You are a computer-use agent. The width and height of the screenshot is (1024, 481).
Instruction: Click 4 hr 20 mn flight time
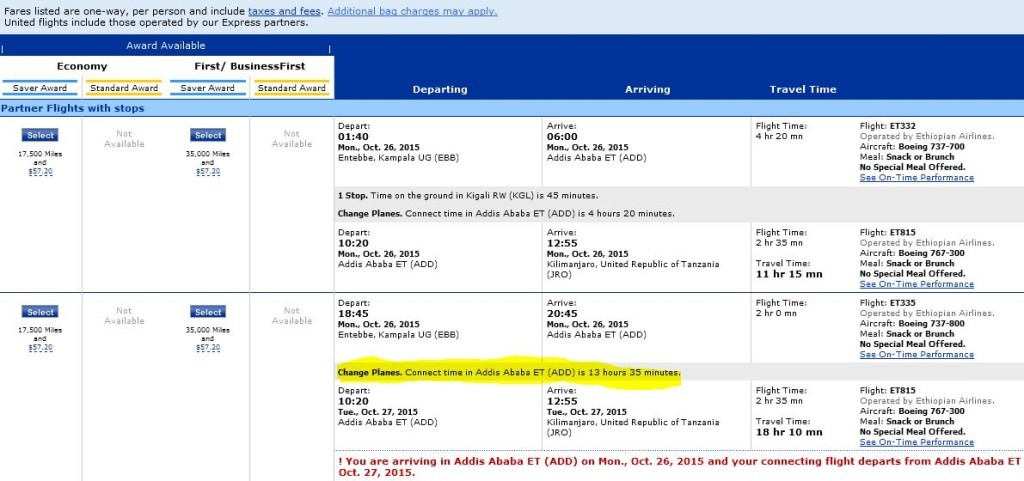[779, 136]
